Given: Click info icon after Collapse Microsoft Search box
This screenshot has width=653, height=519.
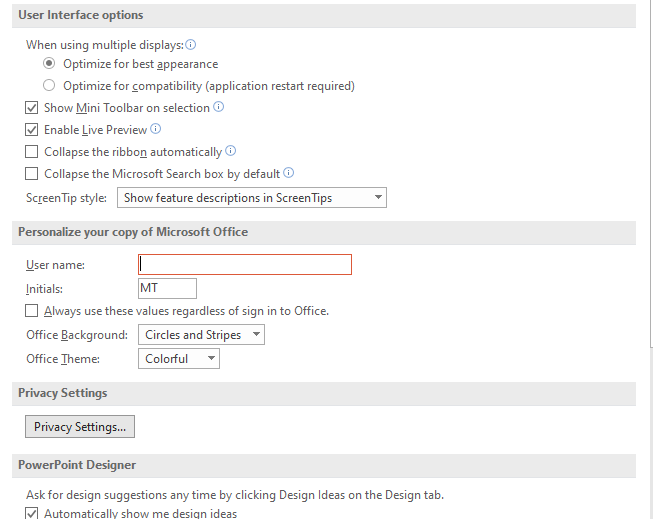Looking at the screenshot, I should [x=289, y=173].
